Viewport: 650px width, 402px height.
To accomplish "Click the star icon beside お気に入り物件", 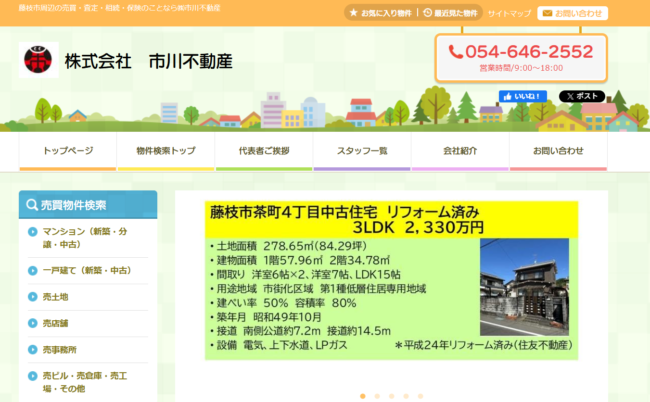I will pyautogui.click(x=353, y=13).
